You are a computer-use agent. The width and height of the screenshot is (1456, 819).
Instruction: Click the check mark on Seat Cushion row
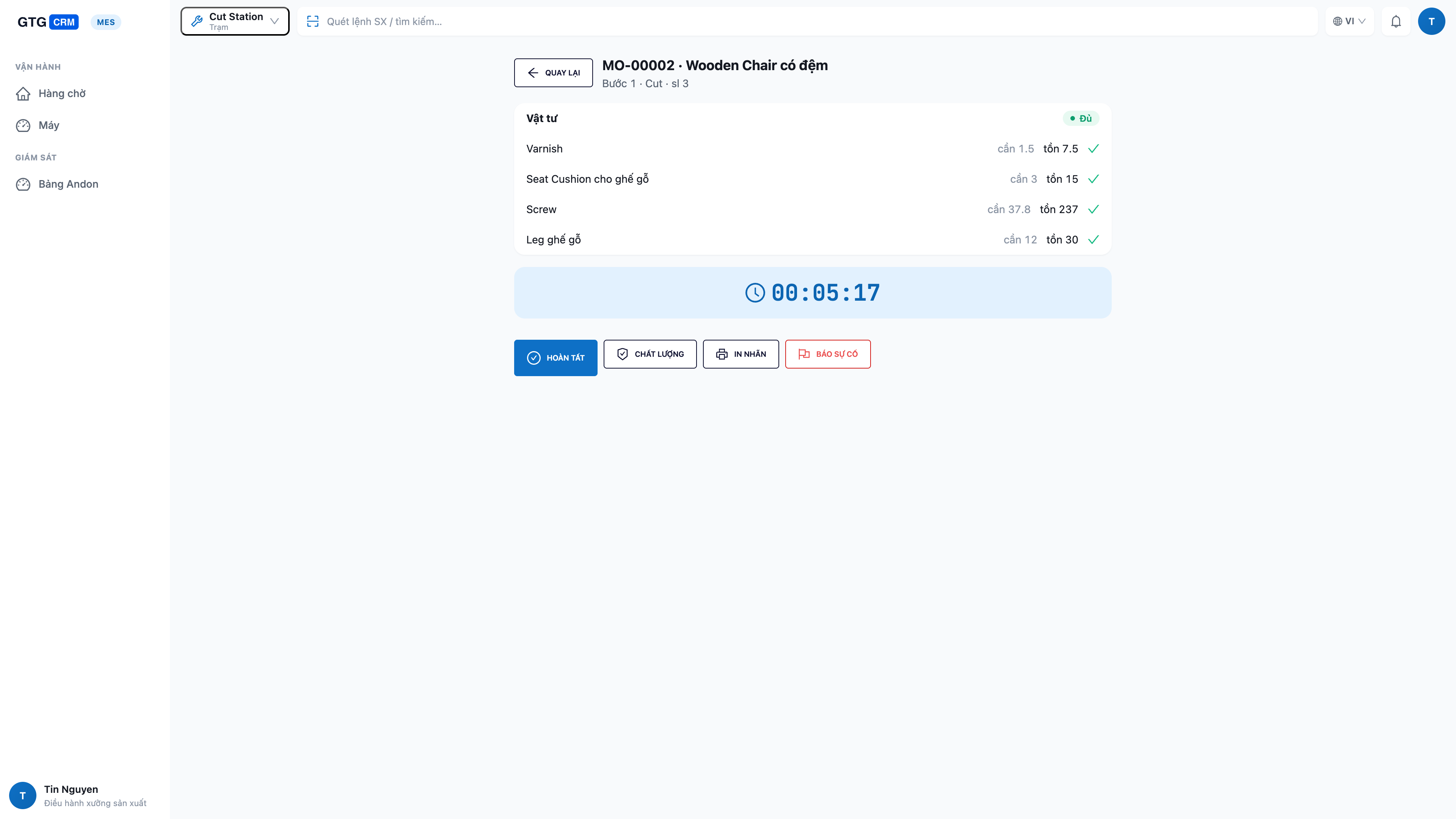click(x=1093, y=179)
